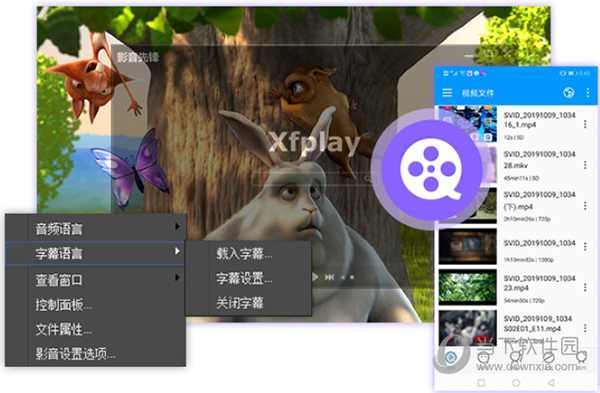Open options for S02E01_E11.mp4

pyautogui.click(x=585, y=328)
